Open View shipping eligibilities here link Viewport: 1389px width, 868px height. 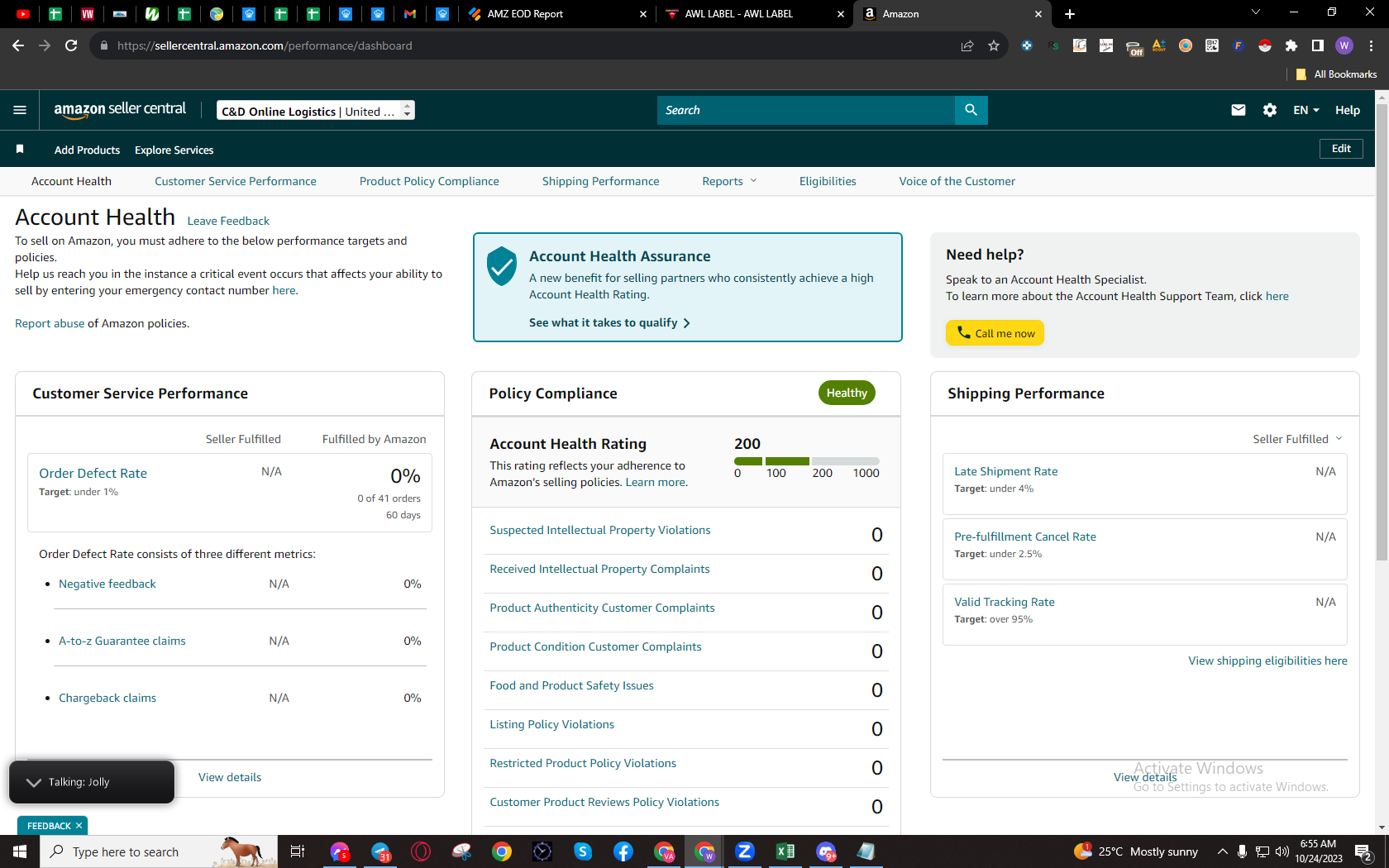click(1267, 661)
